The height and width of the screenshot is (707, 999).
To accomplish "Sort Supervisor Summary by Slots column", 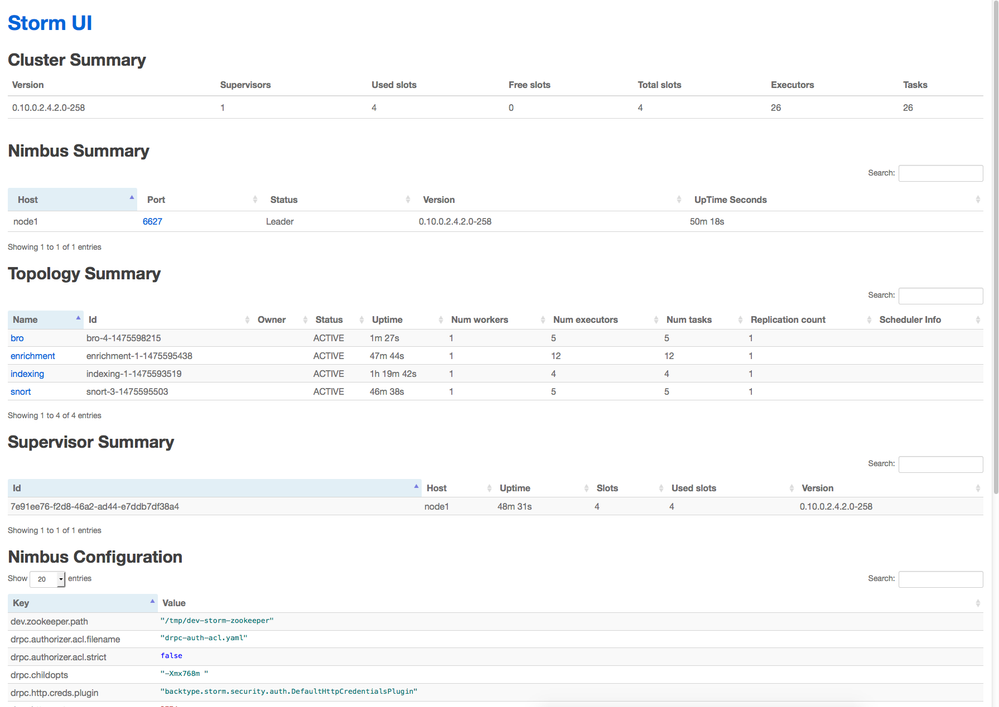I will pos(607,487).
